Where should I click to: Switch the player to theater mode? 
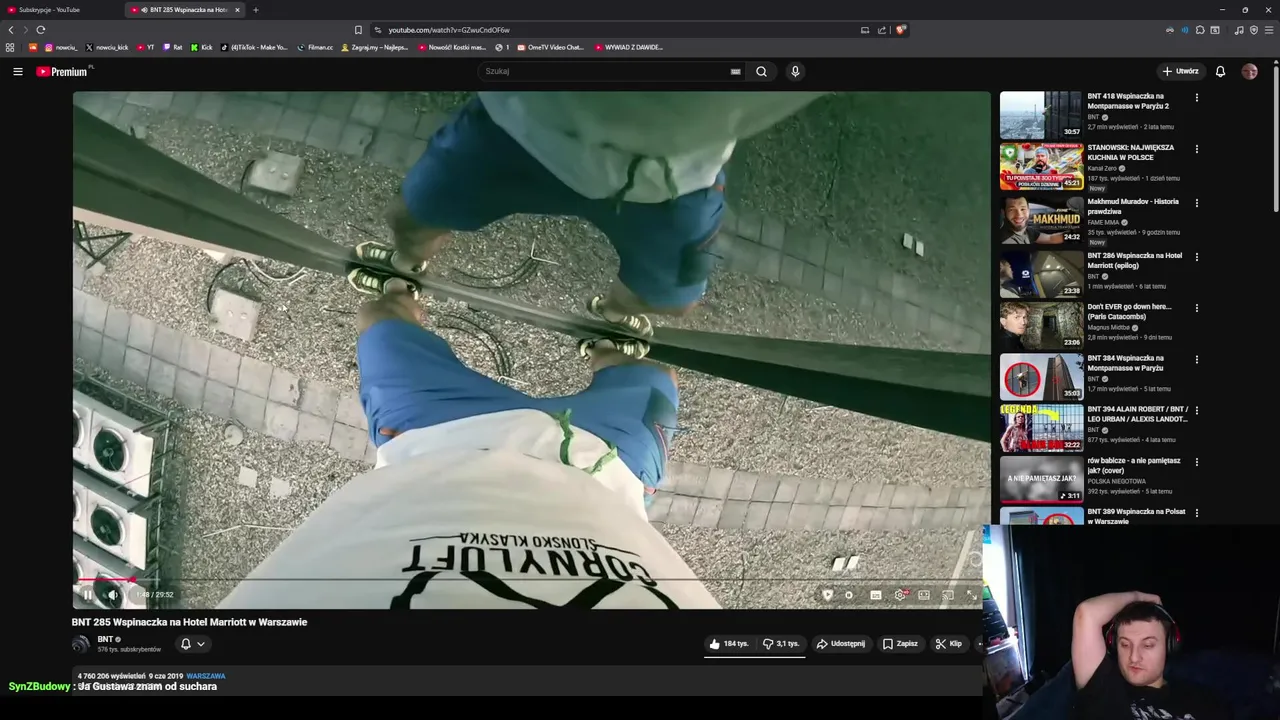[x=924, y=595]
